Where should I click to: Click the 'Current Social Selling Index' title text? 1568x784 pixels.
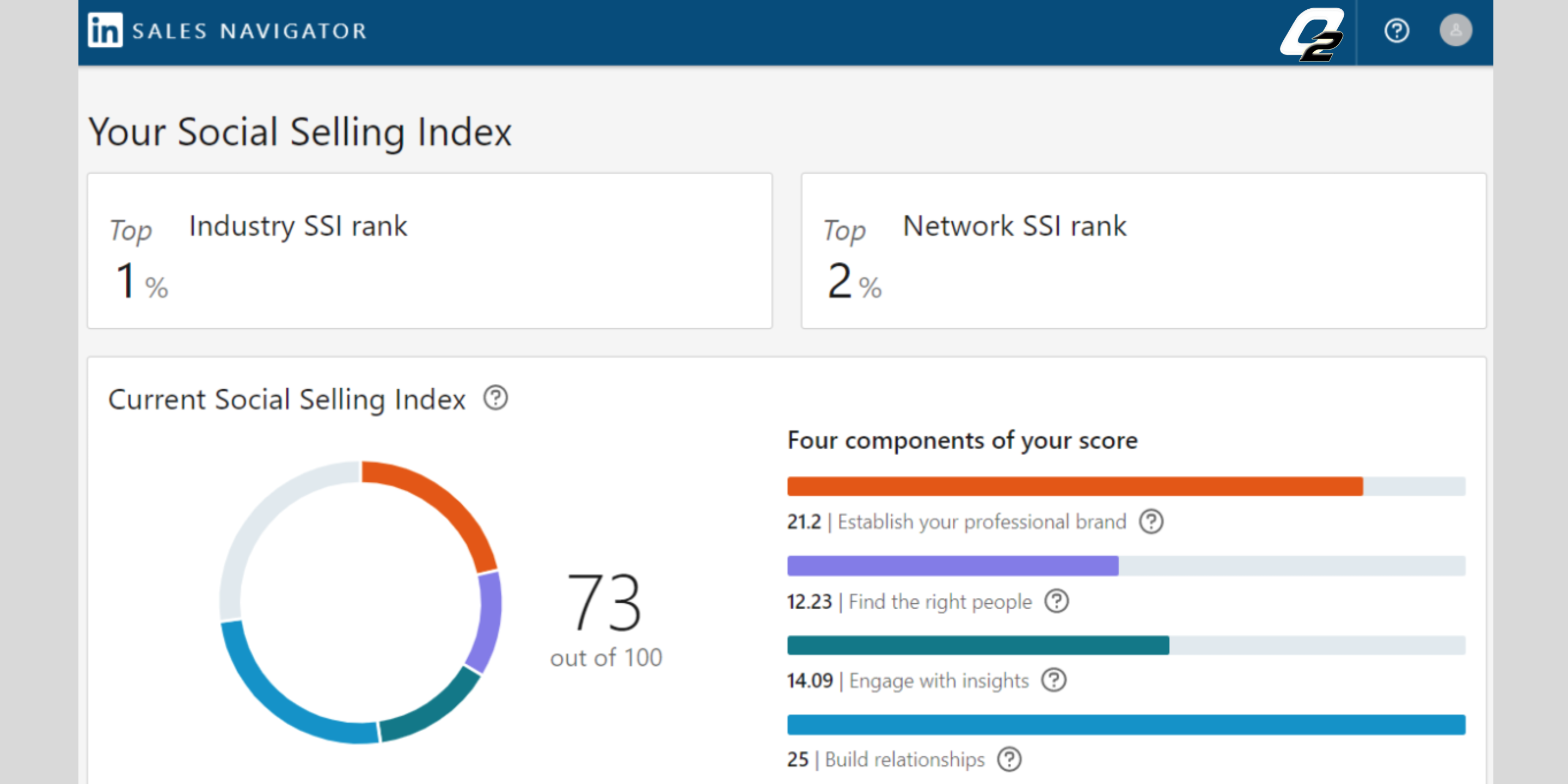click(x=287, y=400)
